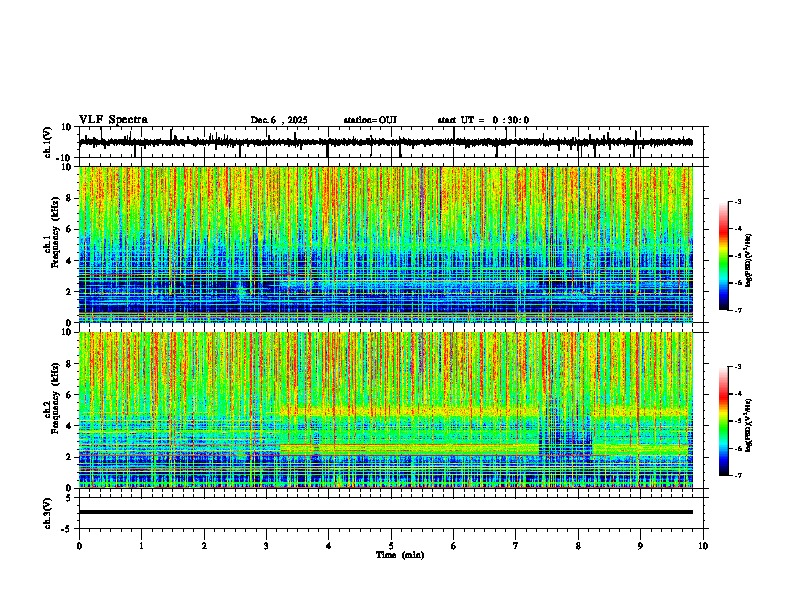Click time axis tick label '2'
Viewport: 792px width, 612px height.
pos(204,546)
